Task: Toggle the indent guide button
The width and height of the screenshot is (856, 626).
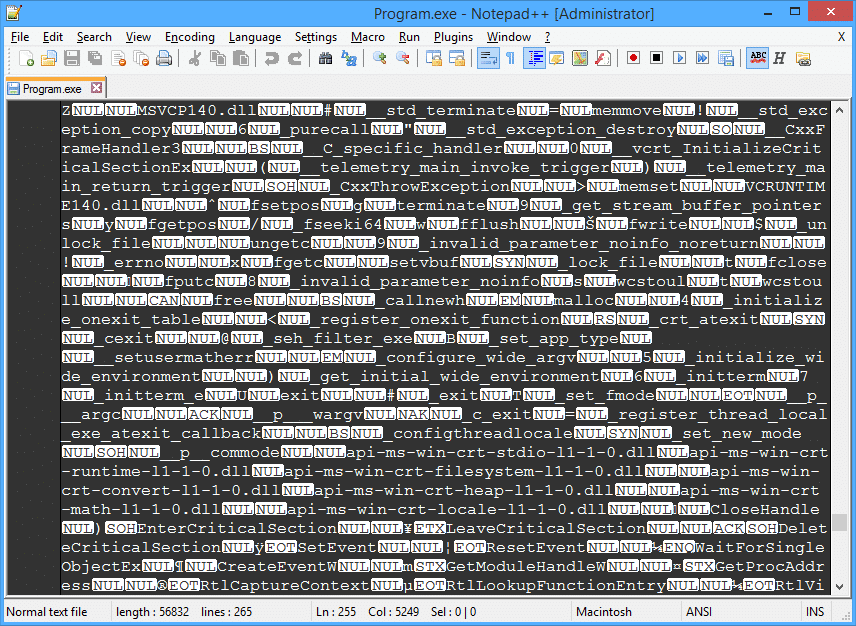Action: (x=534, y=58)
